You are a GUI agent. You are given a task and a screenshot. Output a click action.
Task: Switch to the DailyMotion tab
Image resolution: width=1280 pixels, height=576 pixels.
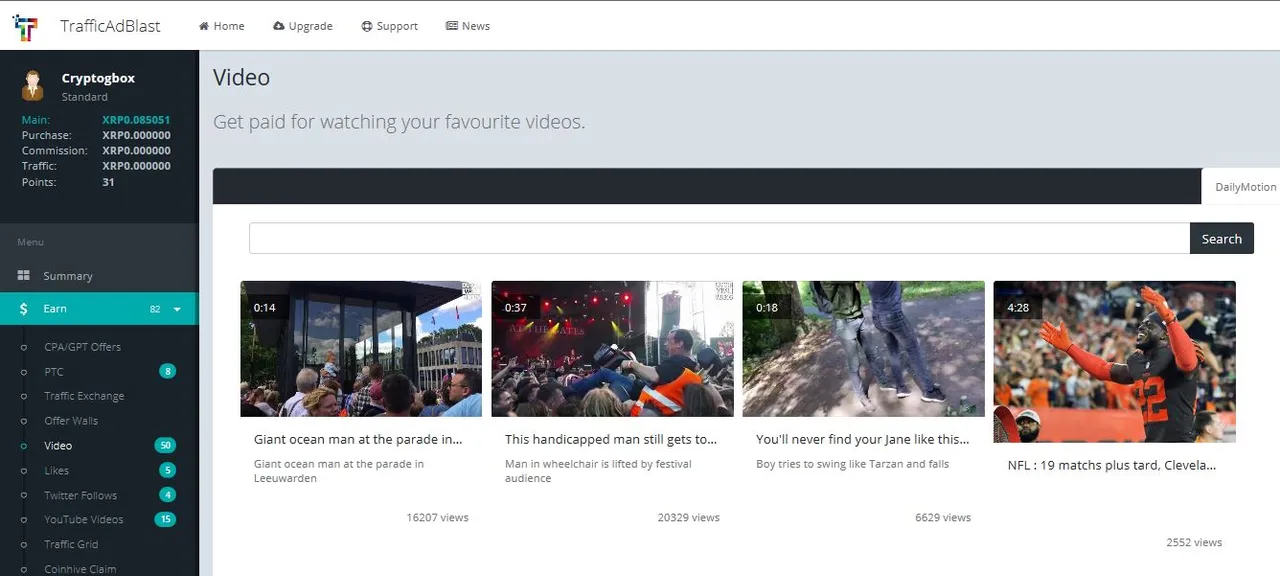coord(1245,187)
